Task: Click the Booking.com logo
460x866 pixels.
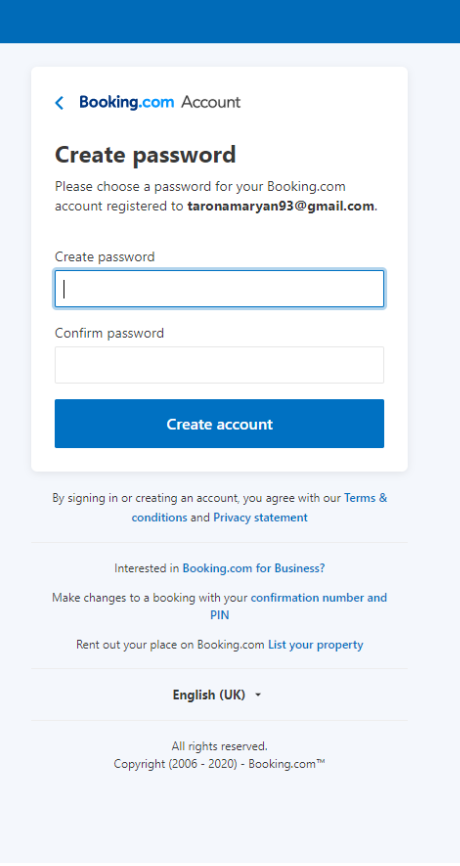Action: [126, 102]
